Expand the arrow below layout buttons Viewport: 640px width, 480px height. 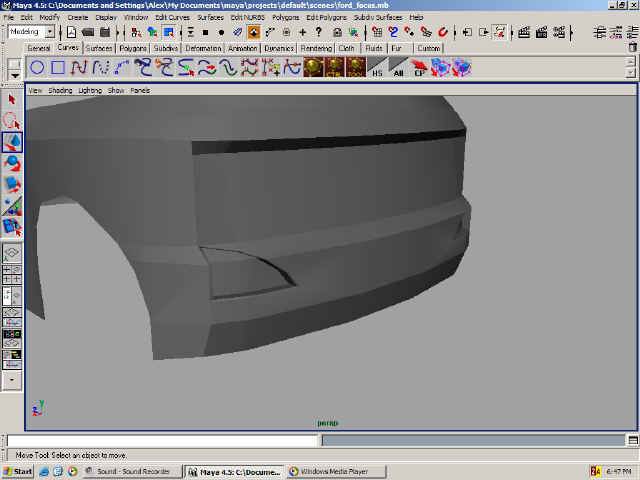[13, 380]
